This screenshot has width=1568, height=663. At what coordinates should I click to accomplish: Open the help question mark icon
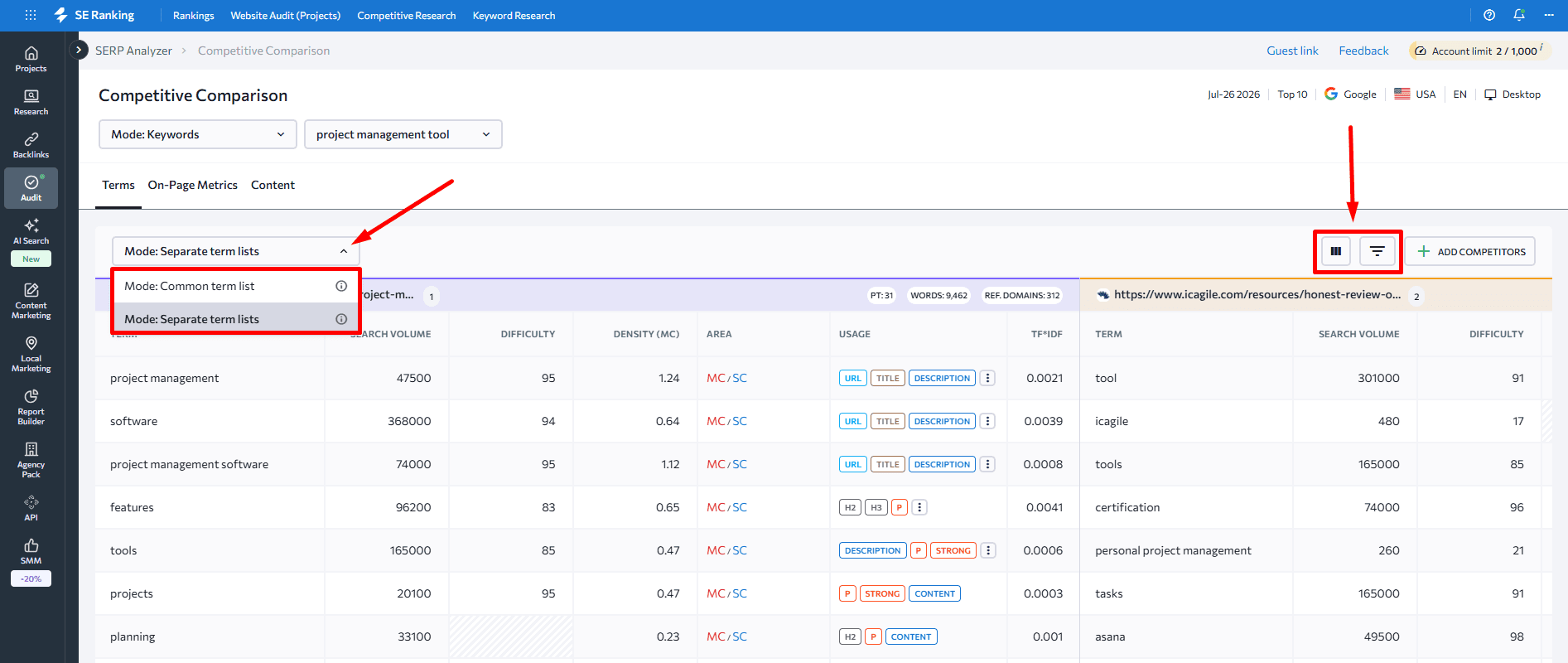pyautogui.click(x=1489, y=15)
